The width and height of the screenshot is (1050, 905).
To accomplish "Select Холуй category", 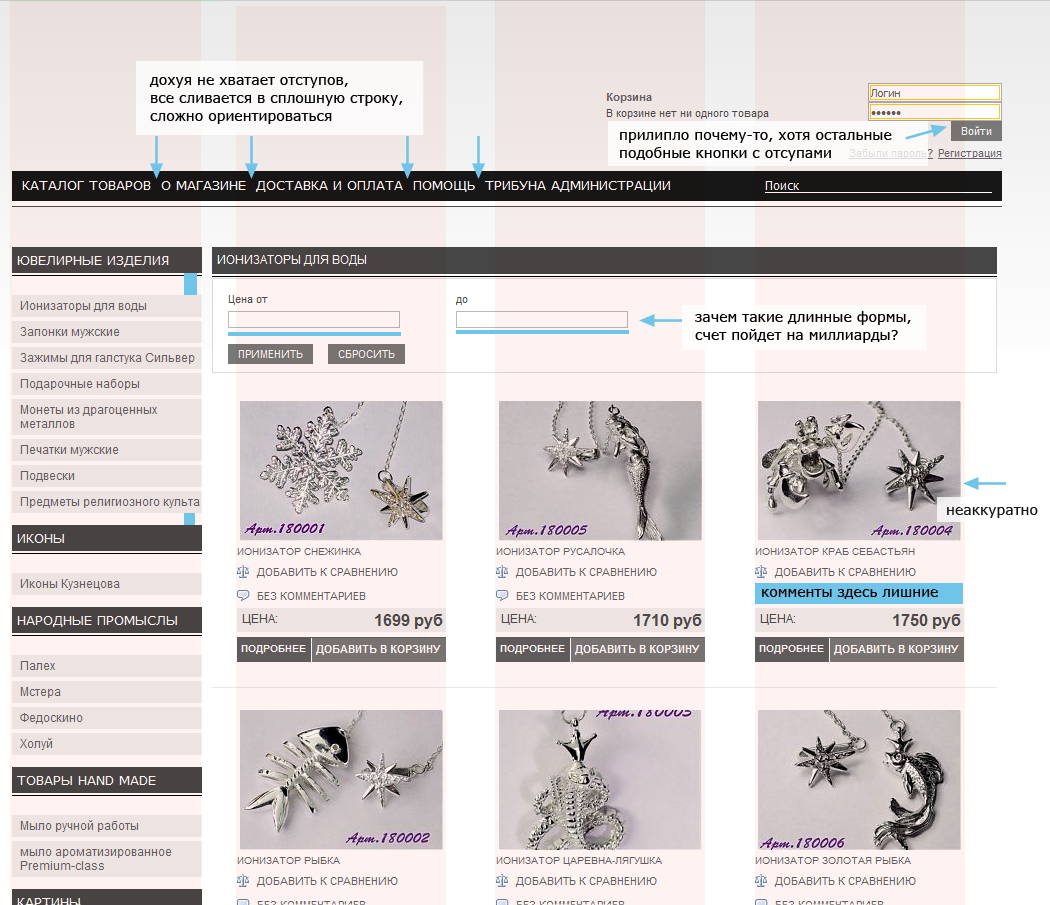I will [x=106, y=744].
